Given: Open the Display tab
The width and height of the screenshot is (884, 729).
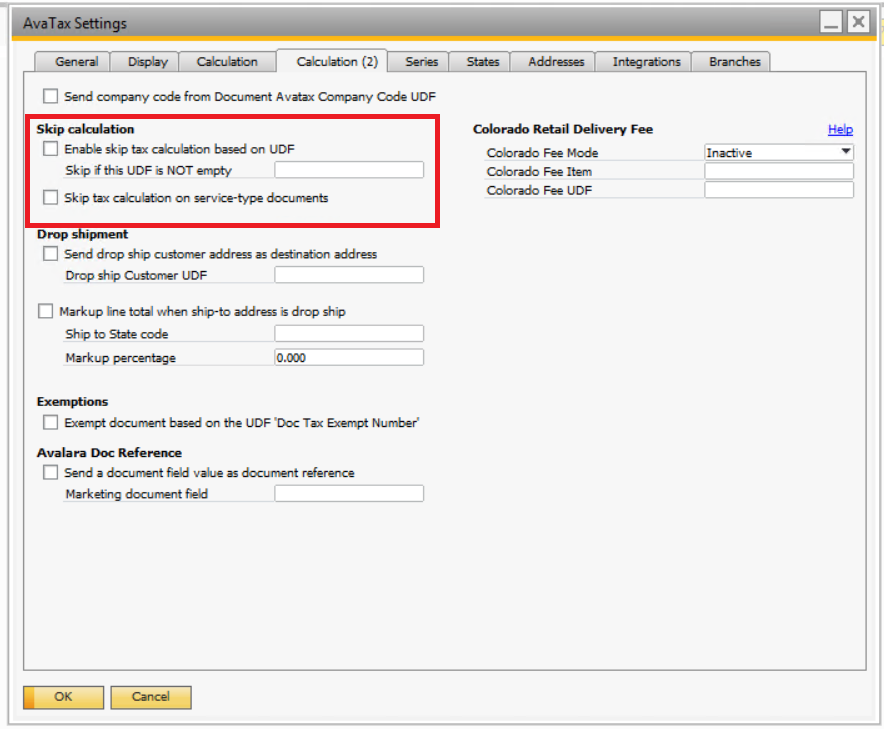Looking at the screenshot, I should tap(144, 61).
